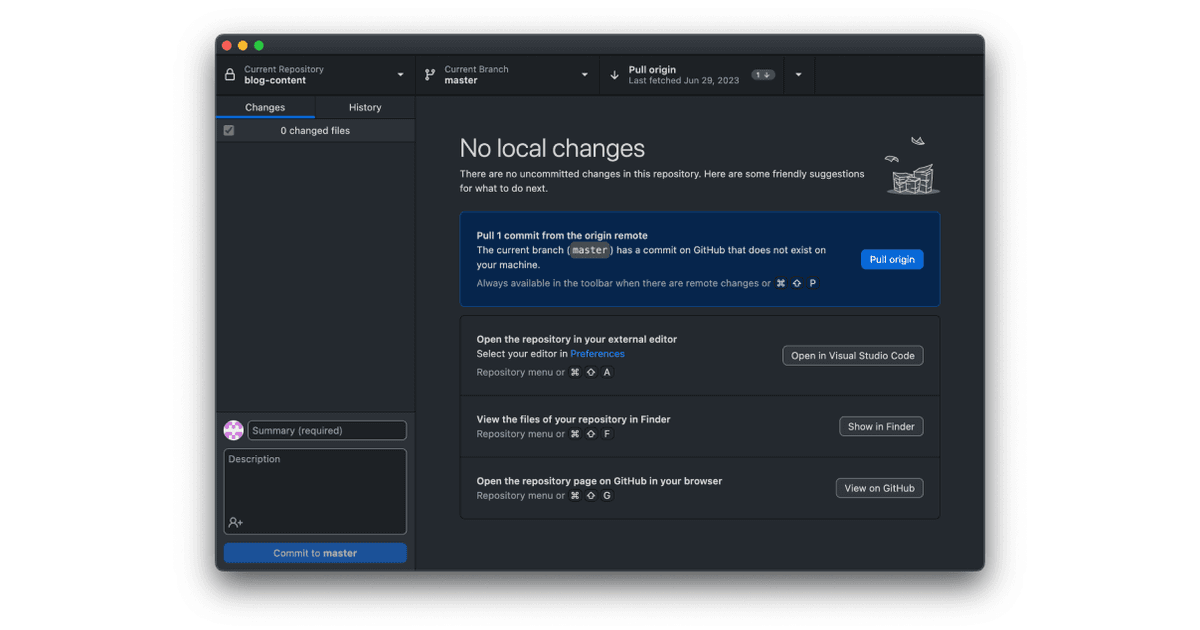Viewport: 1200px width, 630px height.
Task: Open the Preferences link
Action: (597, 354)
